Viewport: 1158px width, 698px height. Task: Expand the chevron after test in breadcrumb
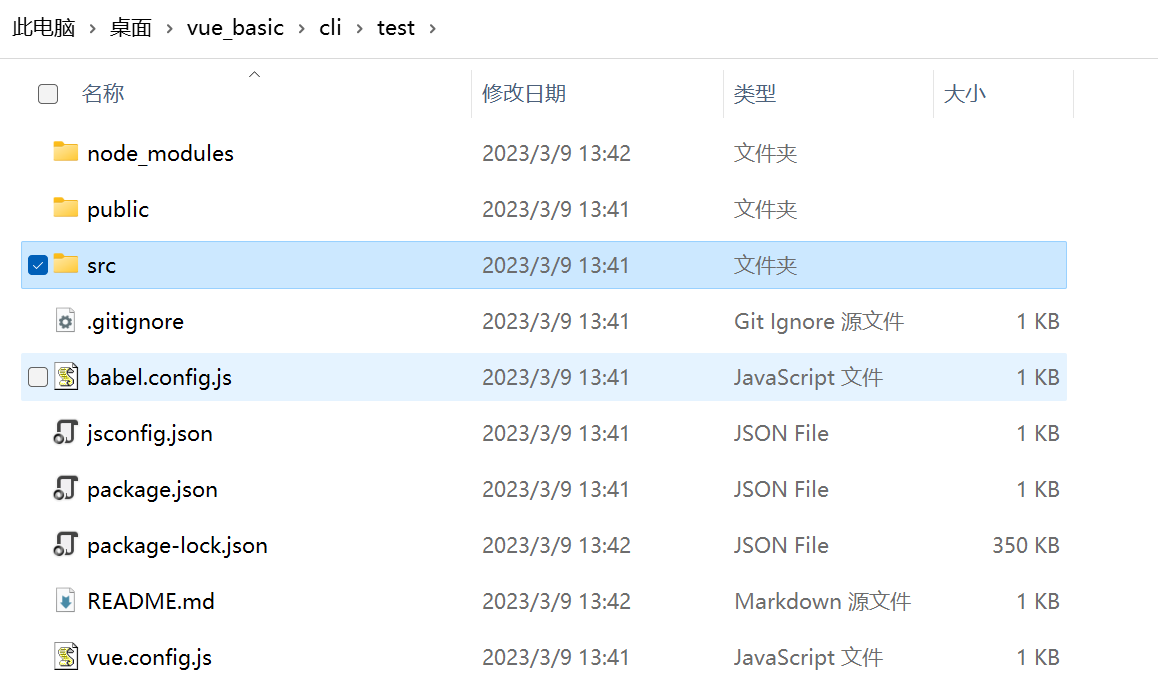click(x=433, y=28)
